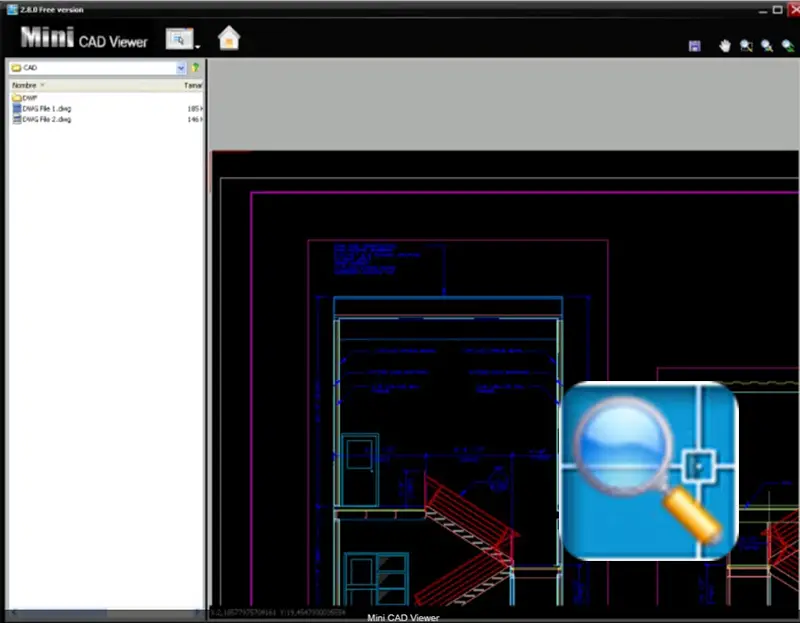Viewport: 800px width, 623px height.
Task: Click the file icon beside DWG File 1.dwg
Action: point(17,108)
